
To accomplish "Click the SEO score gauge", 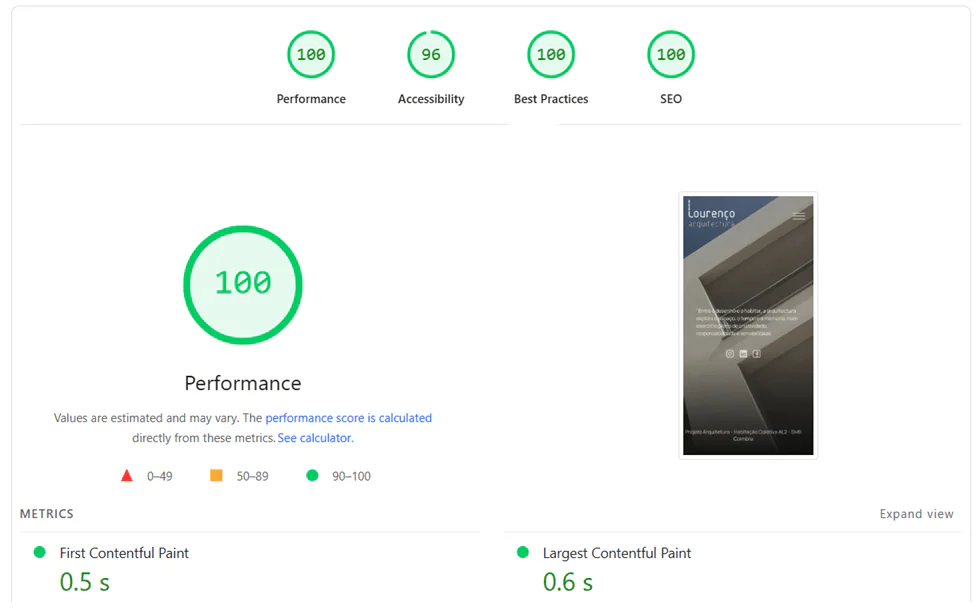I will coord(670,54).
